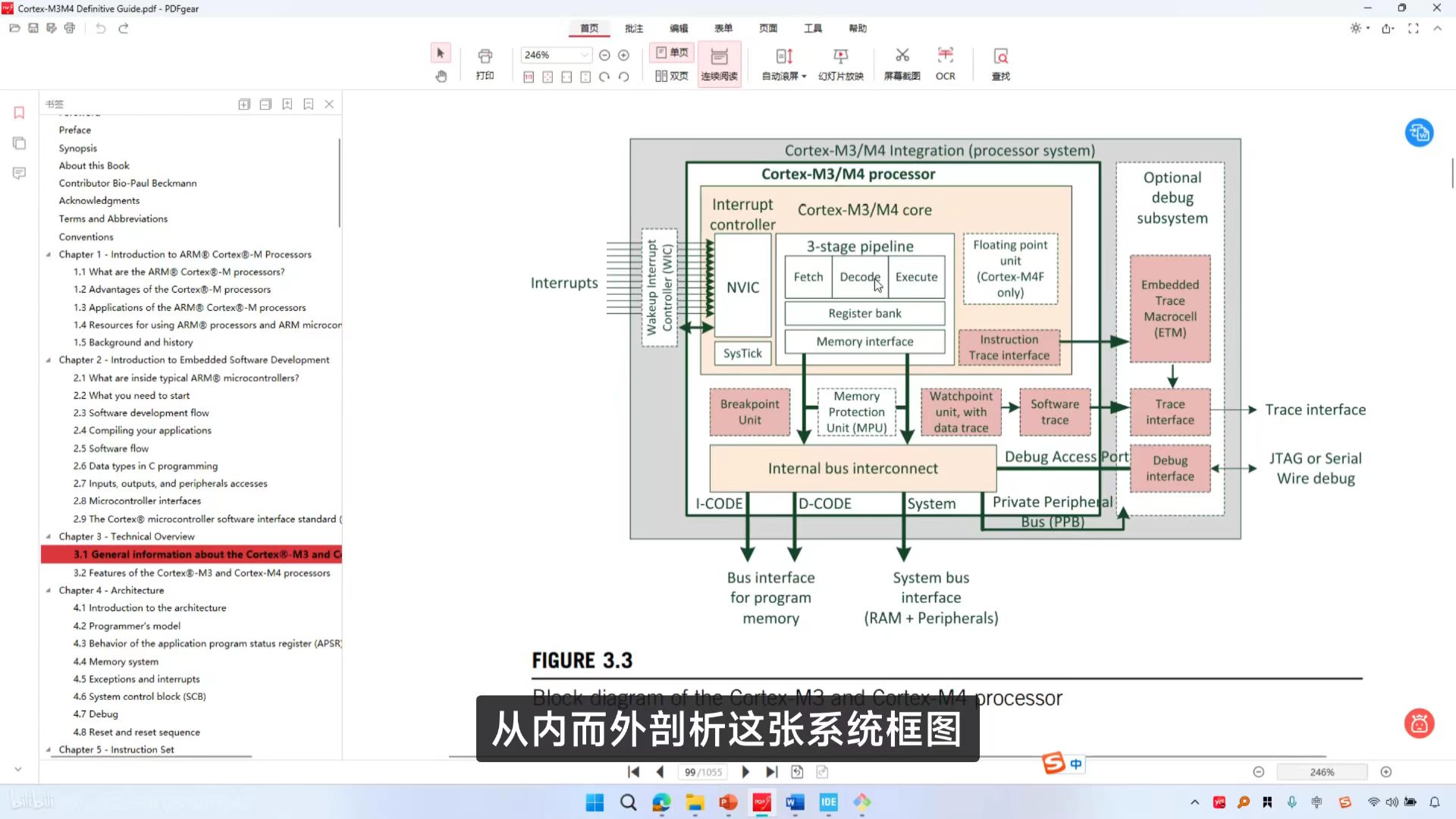Open auto scroll (自动滚屏) dropdown arrow

pyautogui.click(x=804, y=77)
